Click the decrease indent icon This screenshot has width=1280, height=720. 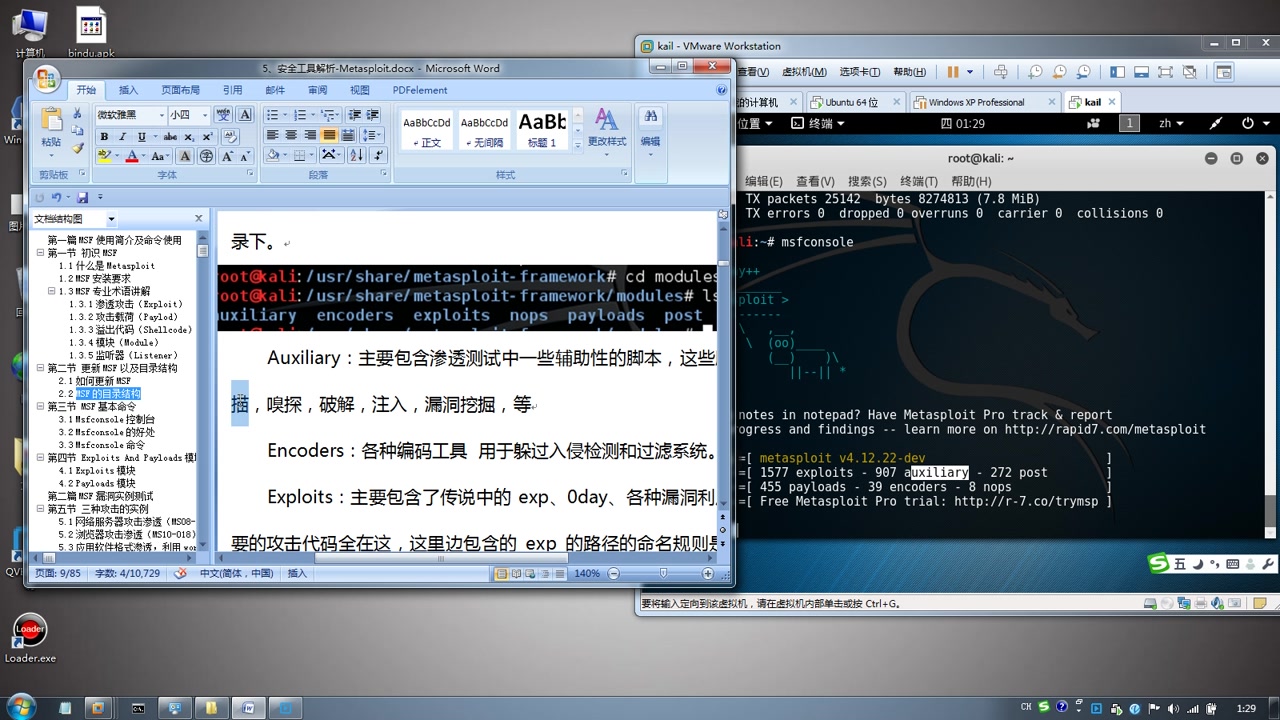click(x=353, y=115)
